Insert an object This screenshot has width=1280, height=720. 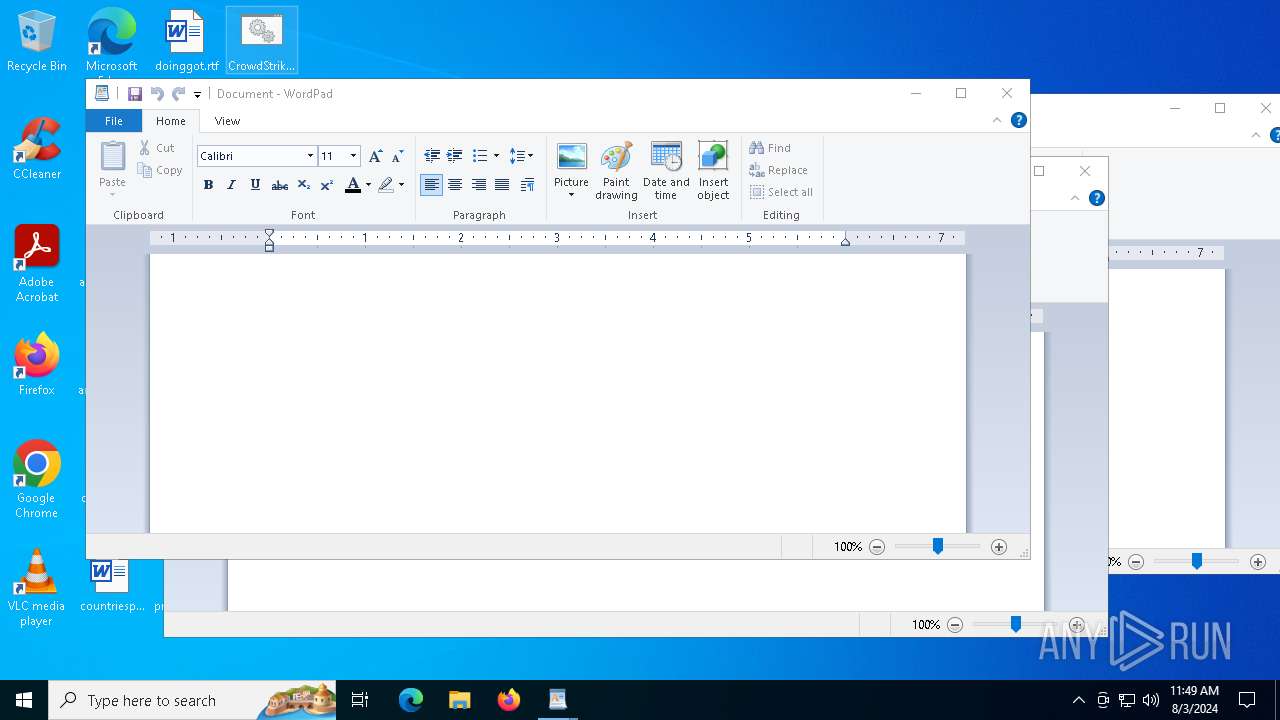pos(713,171)
